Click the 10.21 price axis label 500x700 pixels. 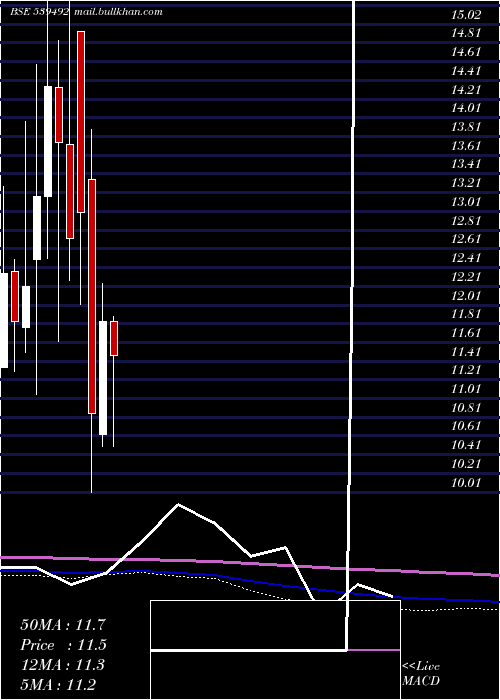[466, 463]
